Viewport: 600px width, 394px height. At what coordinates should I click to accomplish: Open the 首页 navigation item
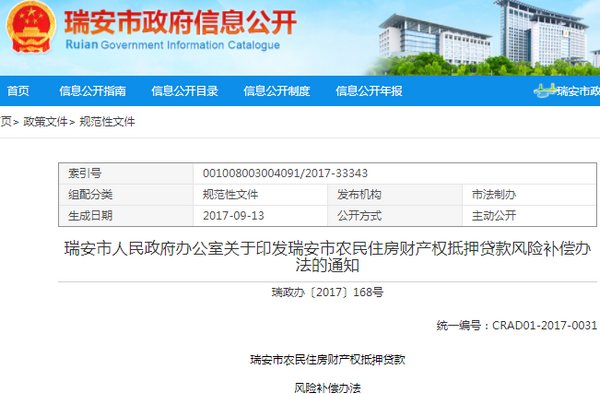[x=18, y=91]
